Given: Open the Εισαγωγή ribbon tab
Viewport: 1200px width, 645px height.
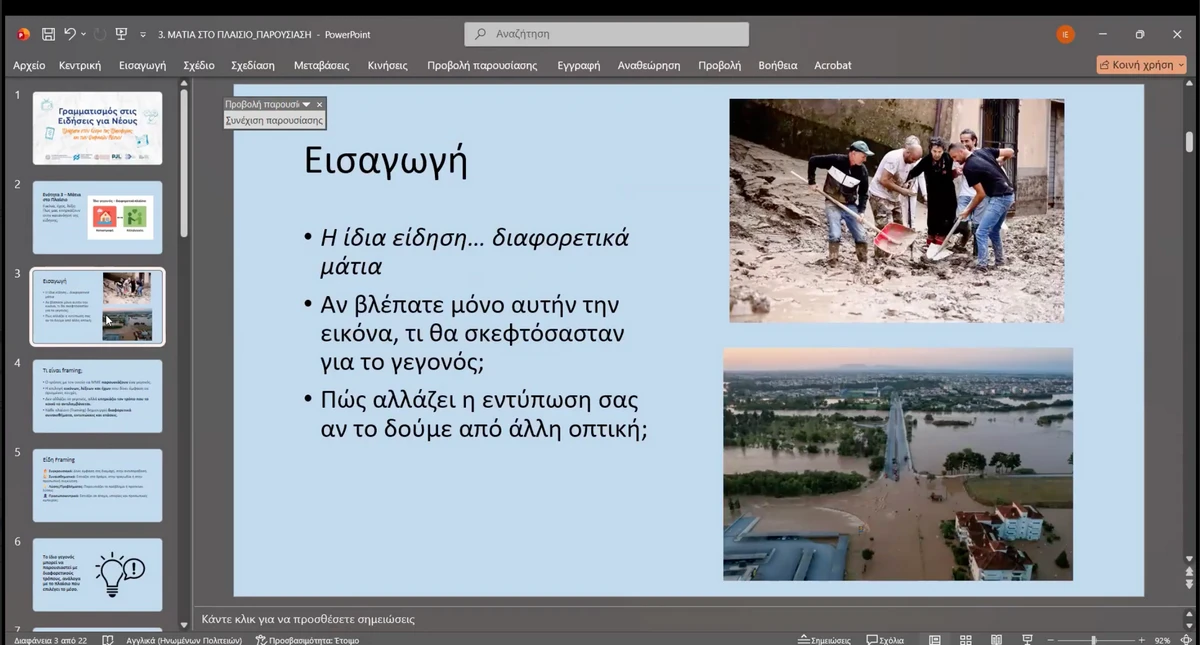Looking at the screenshot, I should [142, 65].
